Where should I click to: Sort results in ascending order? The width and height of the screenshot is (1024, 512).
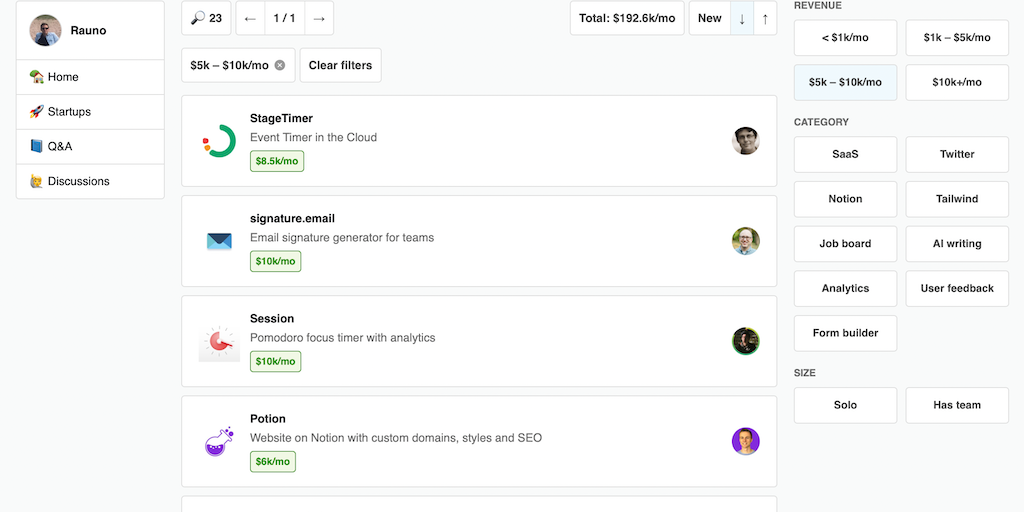tap(765, 18)
